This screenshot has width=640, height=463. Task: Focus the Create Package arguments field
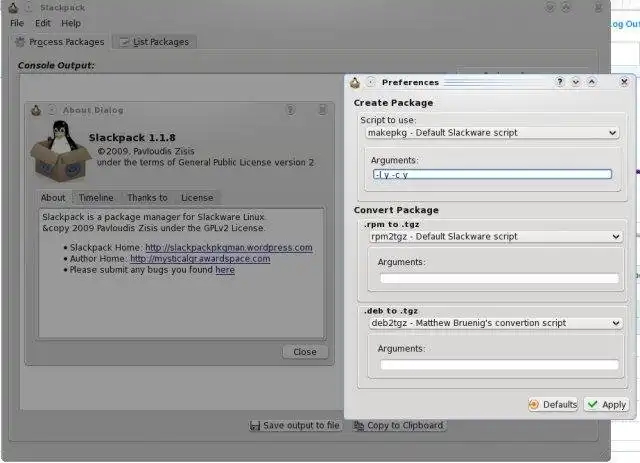point(492,174)
